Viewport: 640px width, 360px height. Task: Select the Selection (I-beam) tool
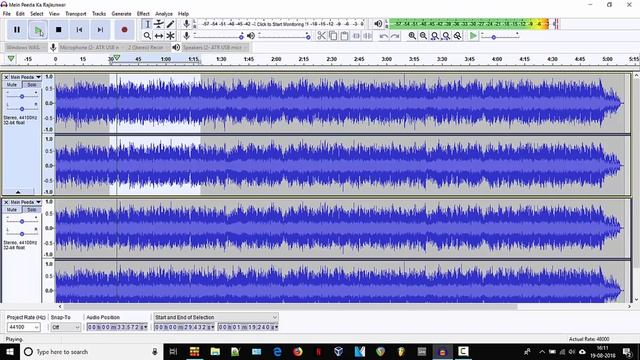147,24
